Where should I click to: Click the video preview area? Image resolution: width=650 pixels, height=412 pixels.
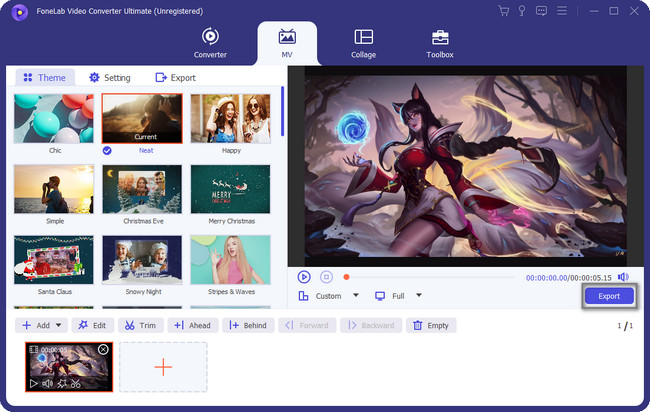(466, 166)
